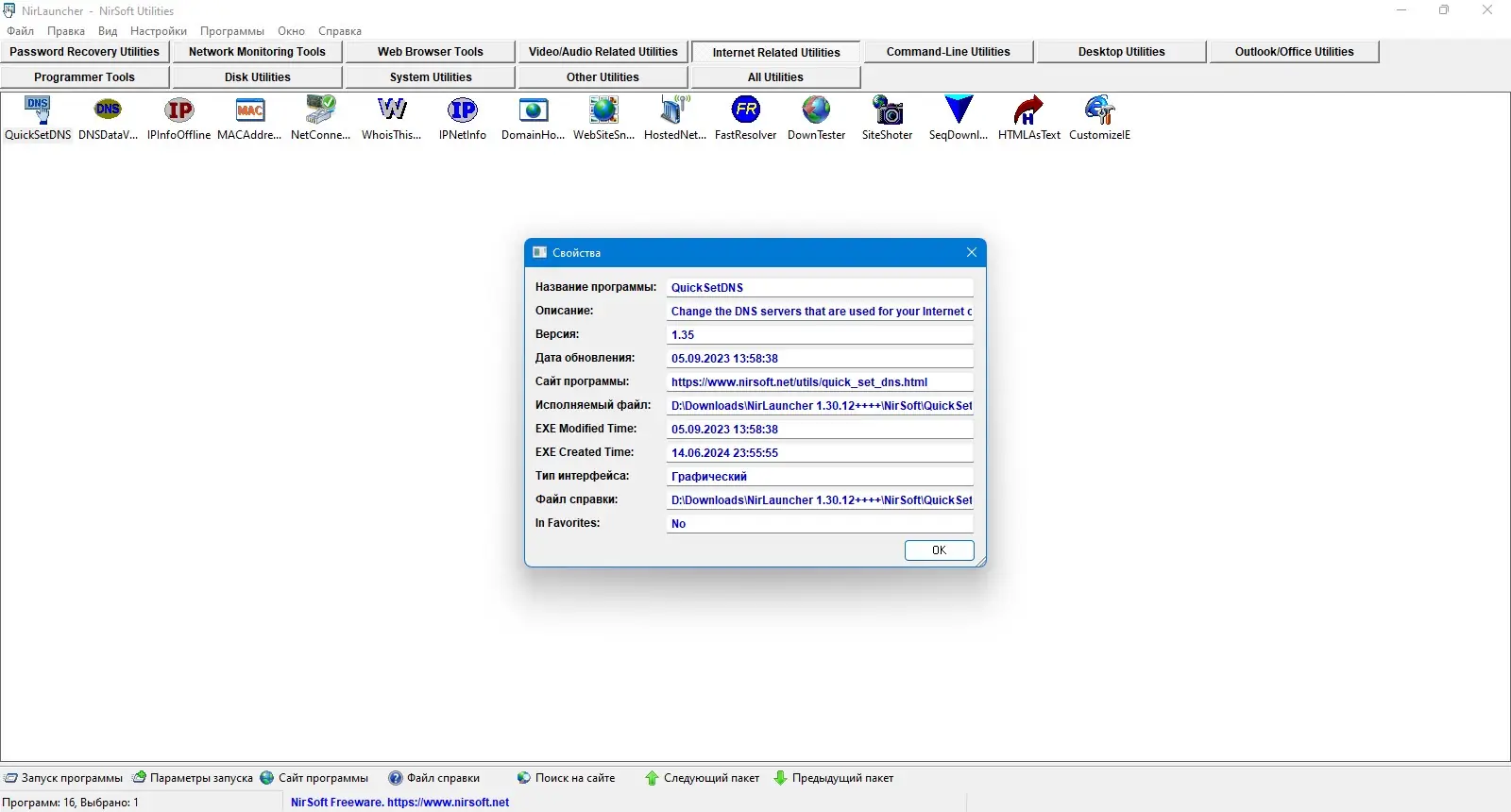The image size is (1511, 812).
Task: Click the In Favorites field showing No
Action: pyautogui.click(x=820, y=524)
